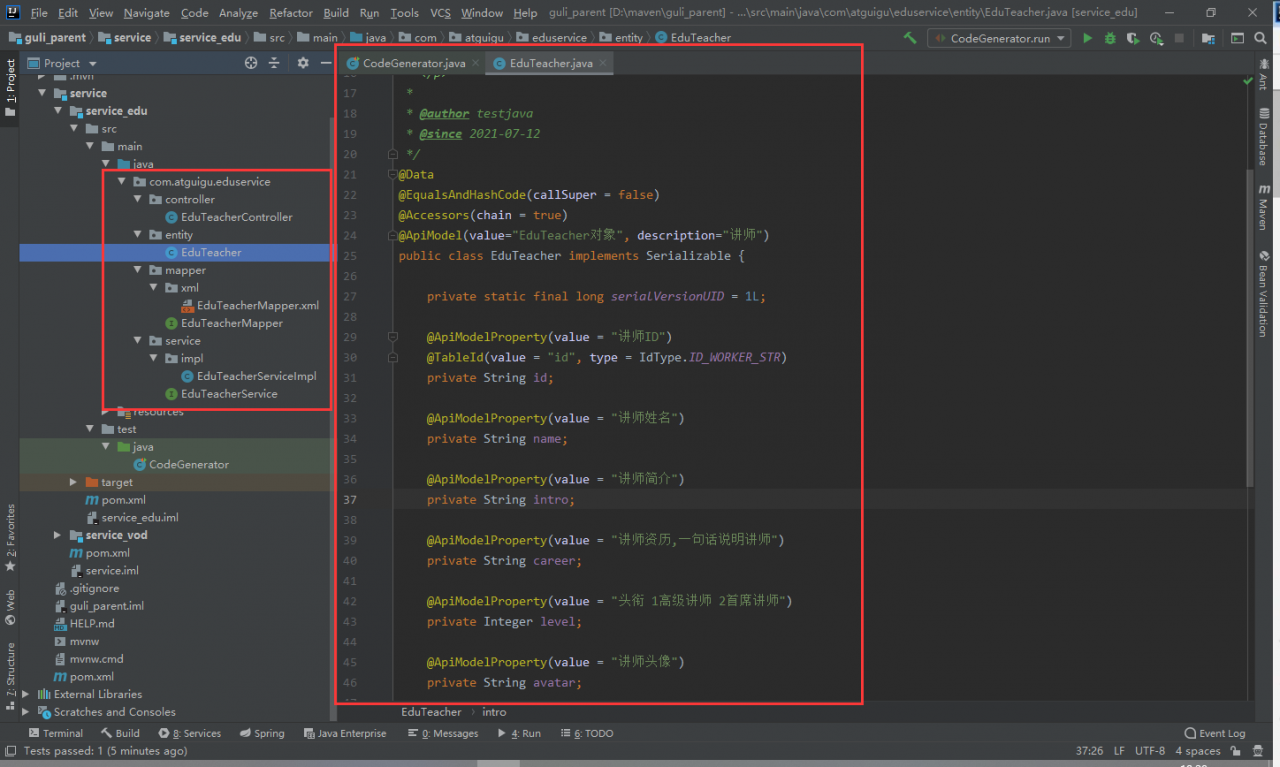Collapse the service_edu module node
This screenshot has height=767, width=1280.
pyautogui.click(x=59, y=111)
